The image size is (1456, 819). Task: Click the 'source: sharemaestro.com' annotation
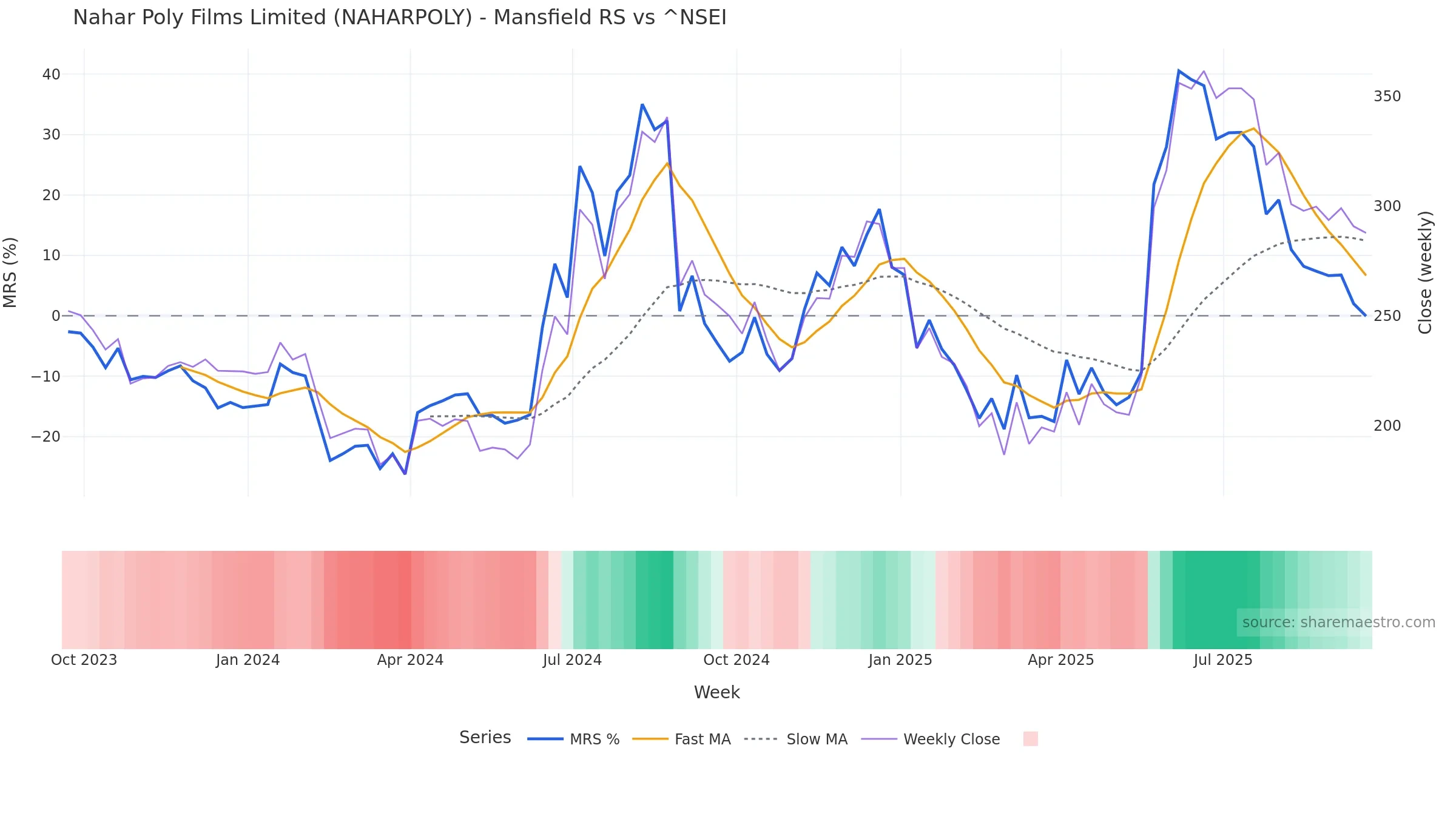click(1338, 622)
